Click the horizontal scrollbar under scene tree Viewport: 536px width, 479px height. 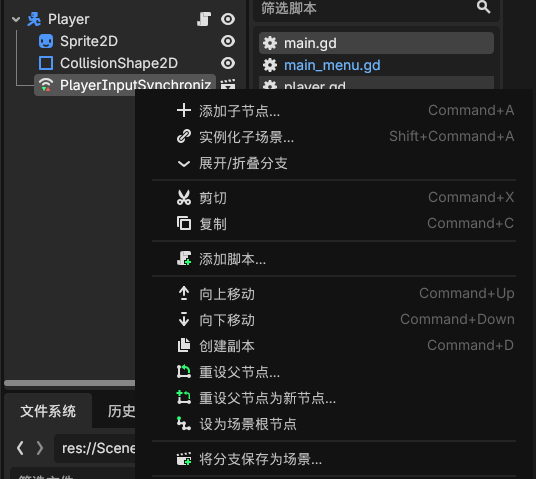coord(70,383)
